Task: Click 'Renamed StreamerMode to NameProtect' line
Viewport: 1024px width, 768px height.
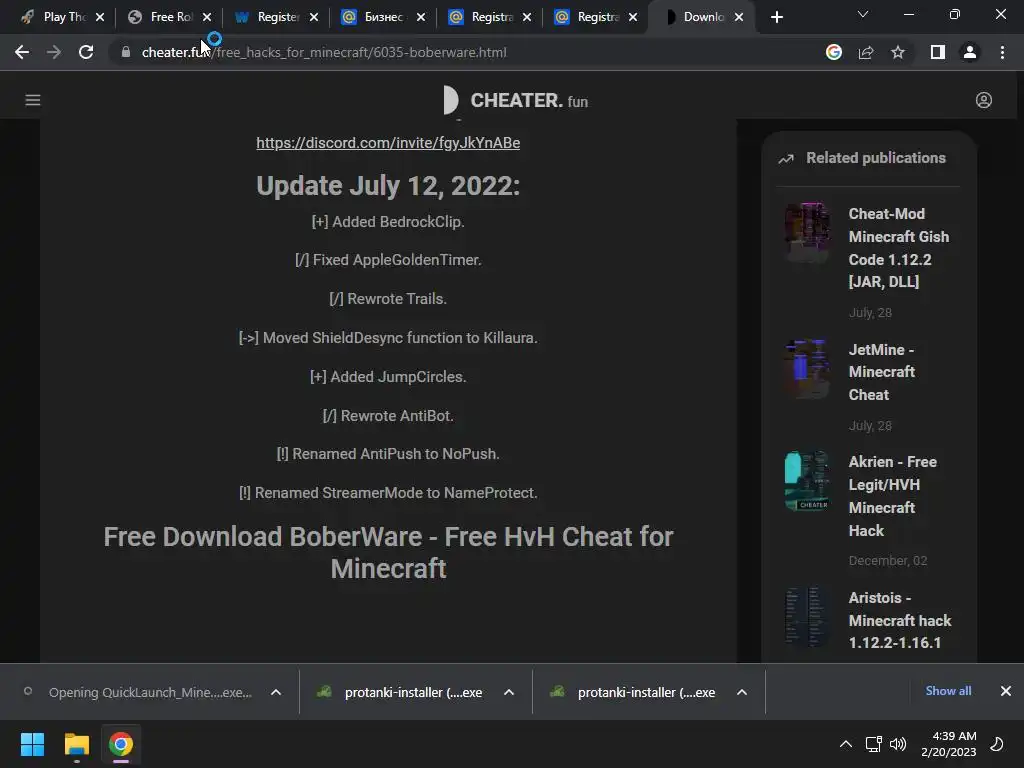Action: [x=388, y=493]
